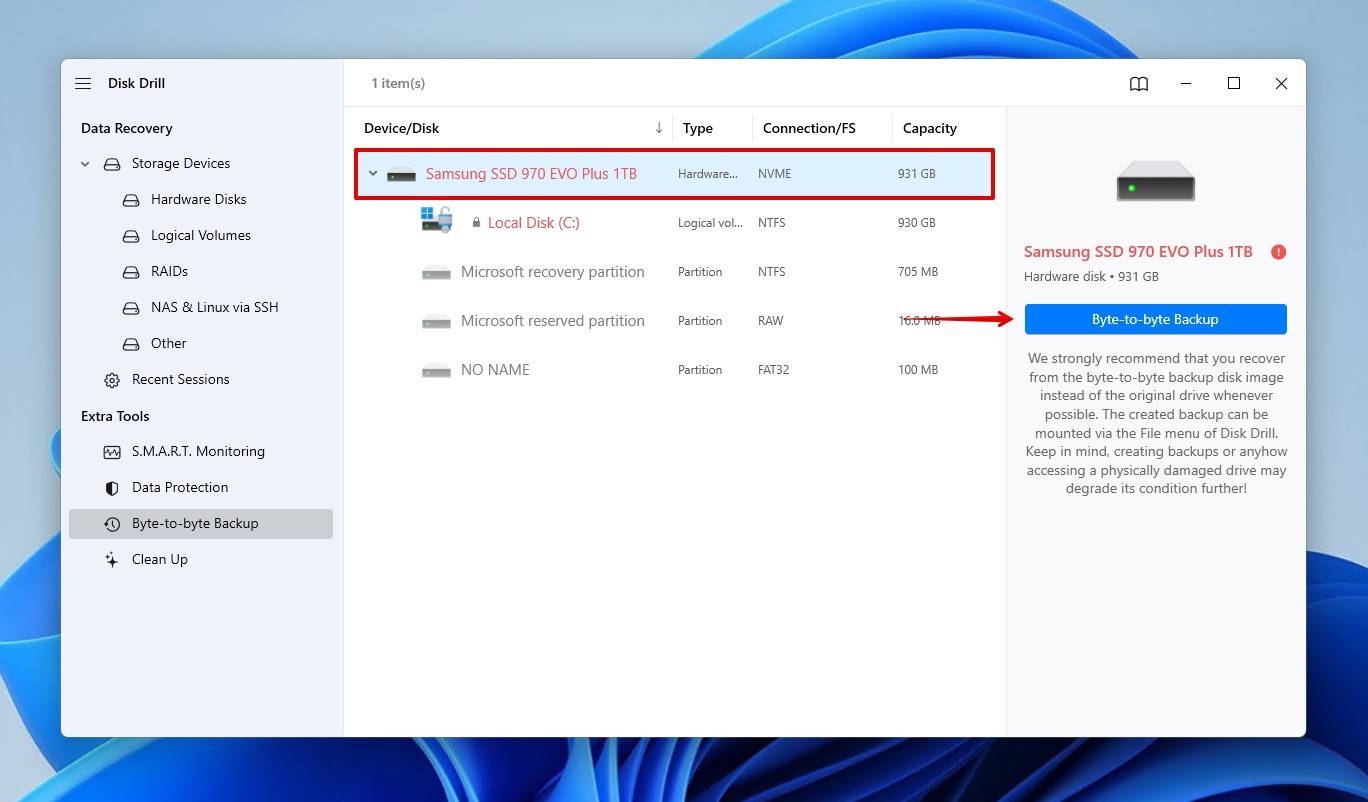Select the Local Disk (C:) row name
The height and width of the screenshot is (802, 1368).
pyautogui.click(x=534, y=223)
